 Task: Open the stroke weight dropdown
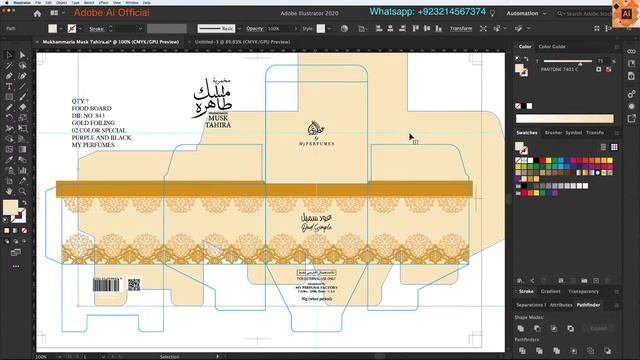click(x=140, y=29)
